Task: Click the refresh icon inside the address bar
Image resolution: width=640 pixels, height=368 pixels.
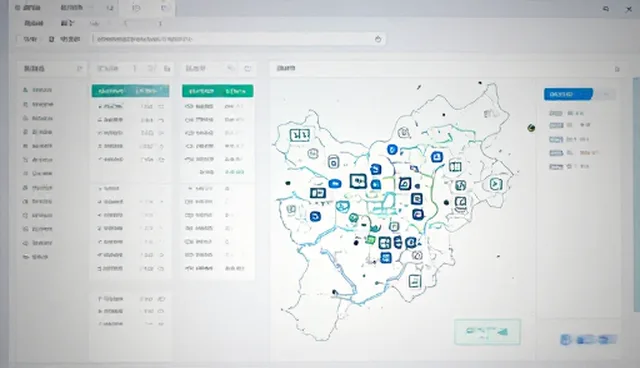Action: tap(378, 39)
